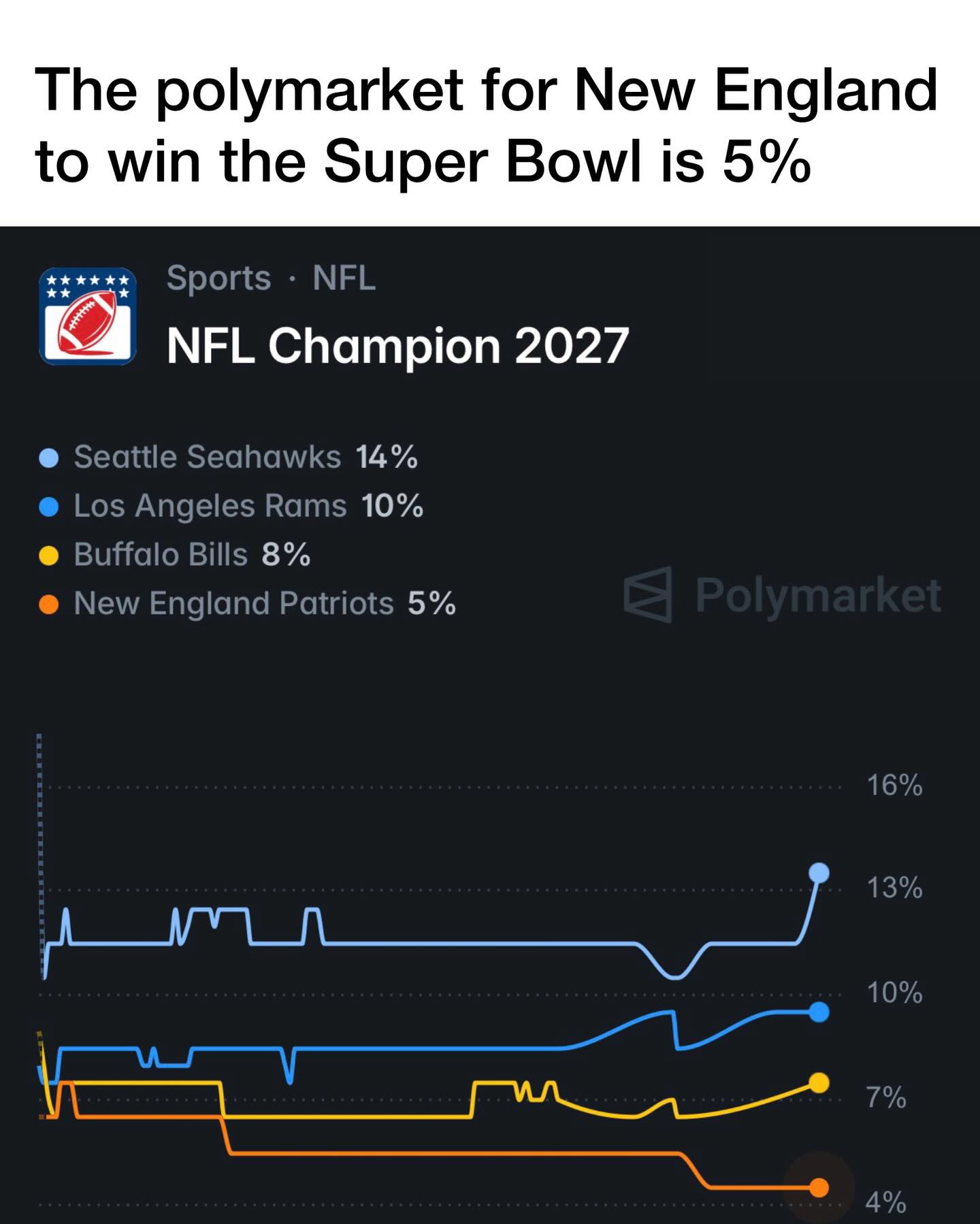Screen dimensions: 980x1224
Task: Select the Seattle Seahawks legend label
Action: [x=207, y=457]
